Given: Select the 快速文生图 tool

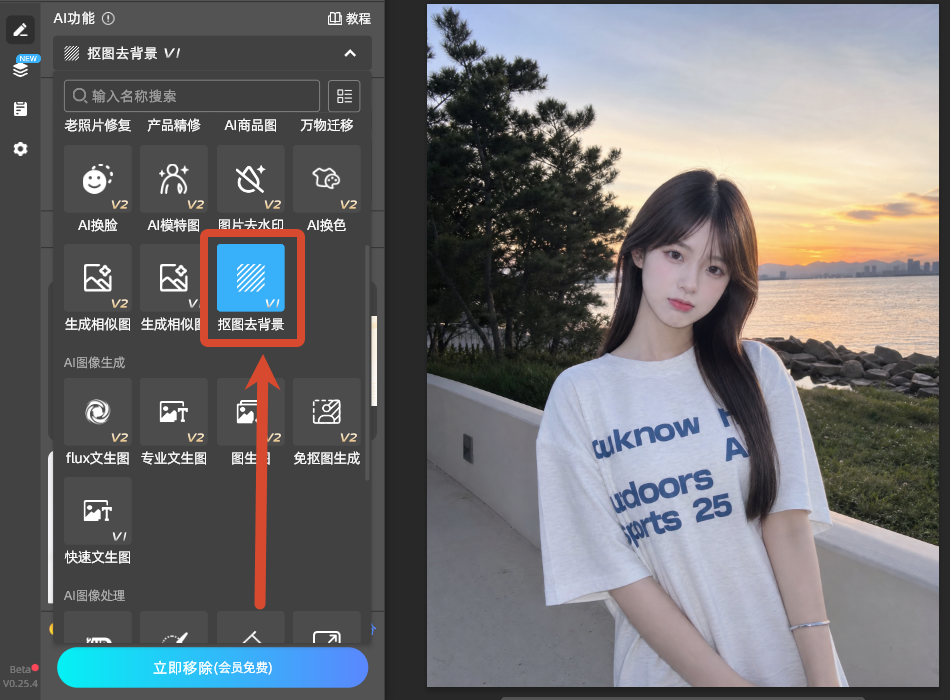Looking at the screenshot, I should [98, 511].
